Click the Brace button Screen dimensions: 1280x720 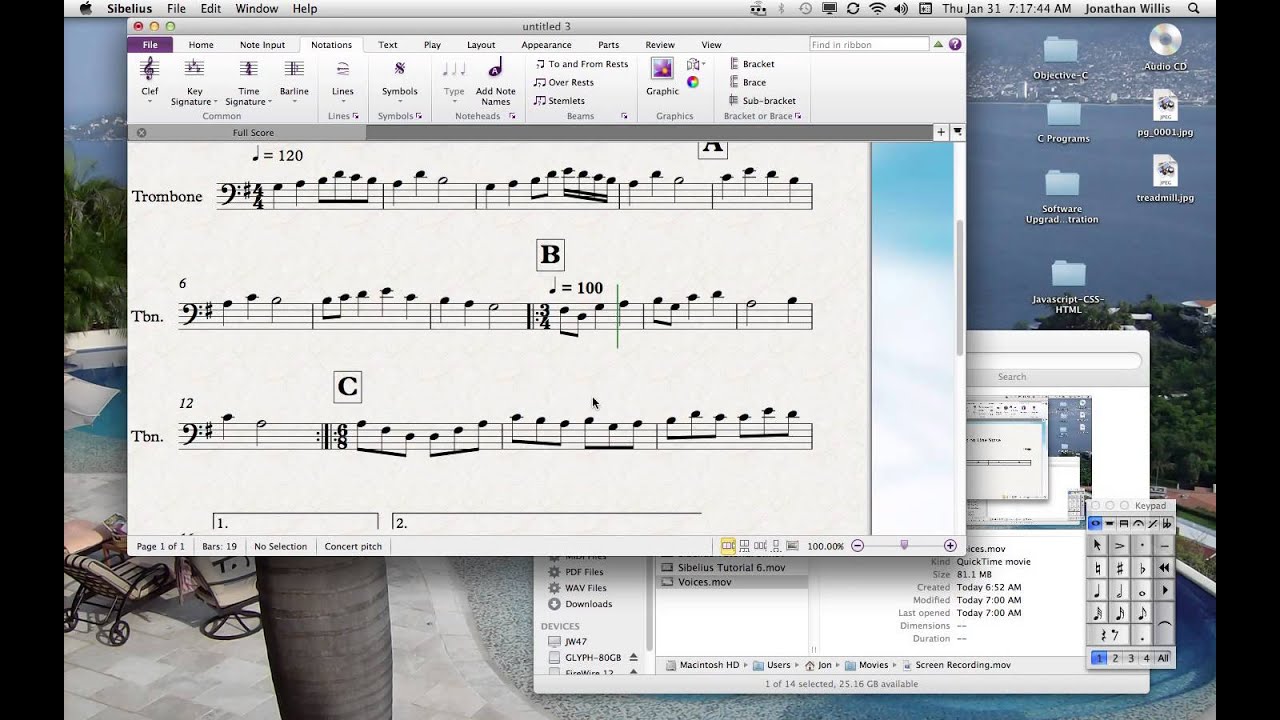pyautogui.click(x=747, y=82)
